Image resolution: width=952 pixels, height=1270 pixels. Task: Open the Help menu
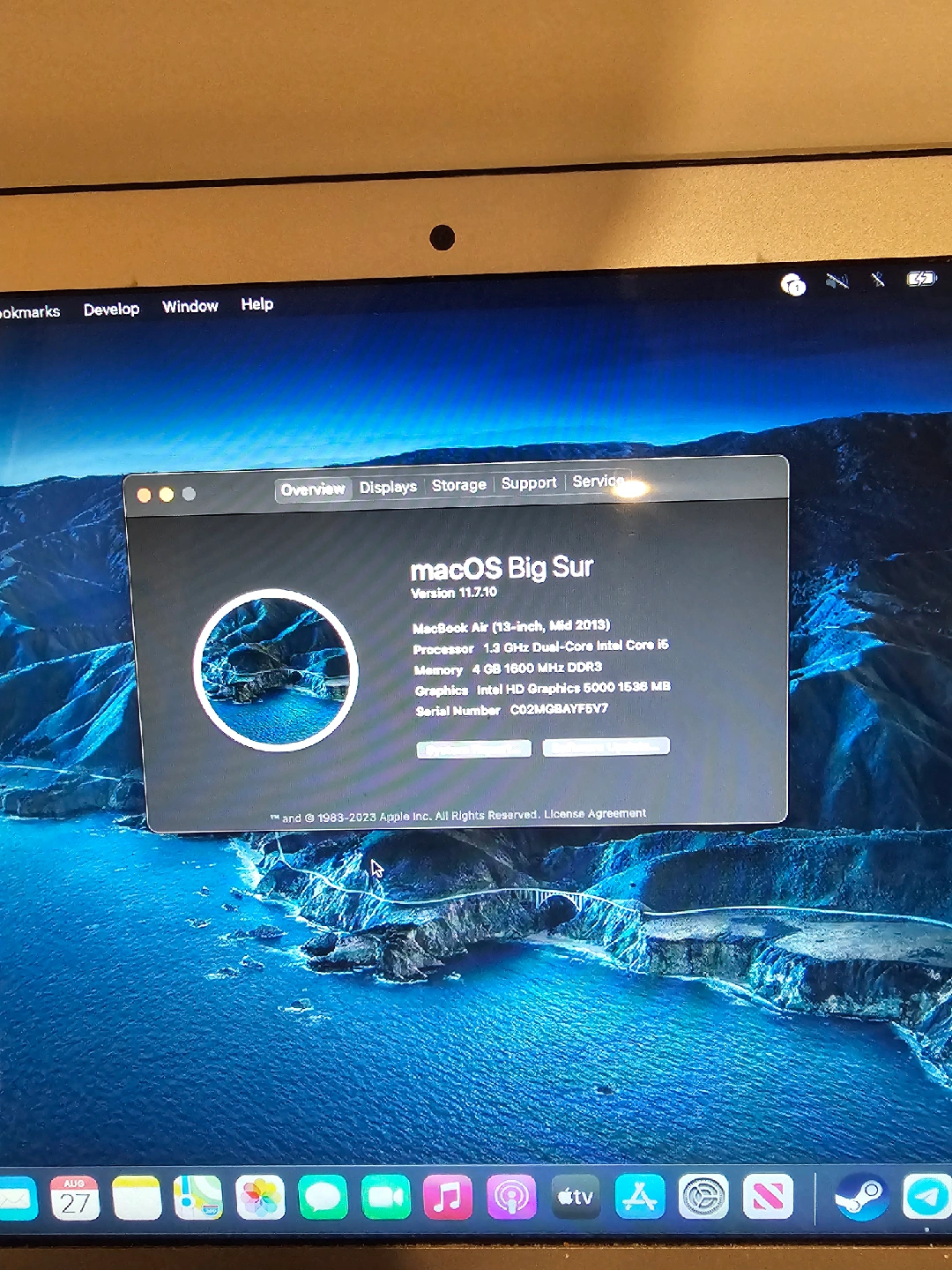(x=257, y=304)
